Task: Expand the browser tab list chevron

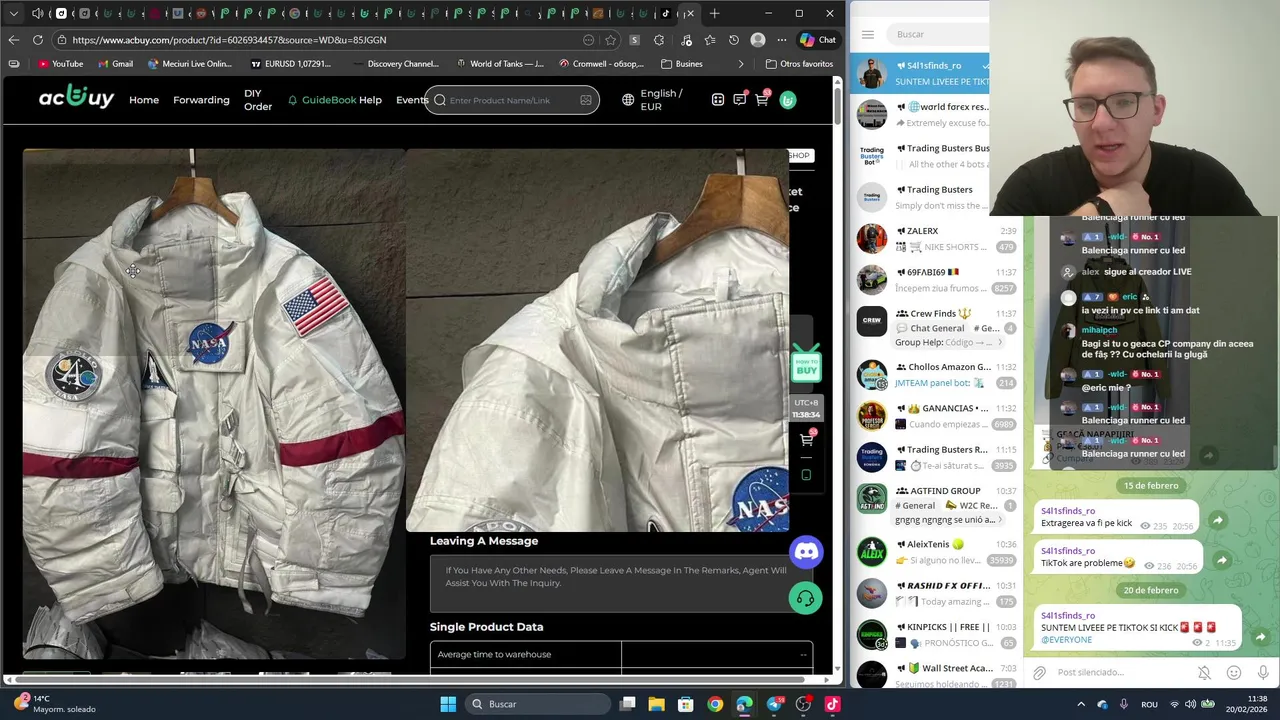Action: 14,13
